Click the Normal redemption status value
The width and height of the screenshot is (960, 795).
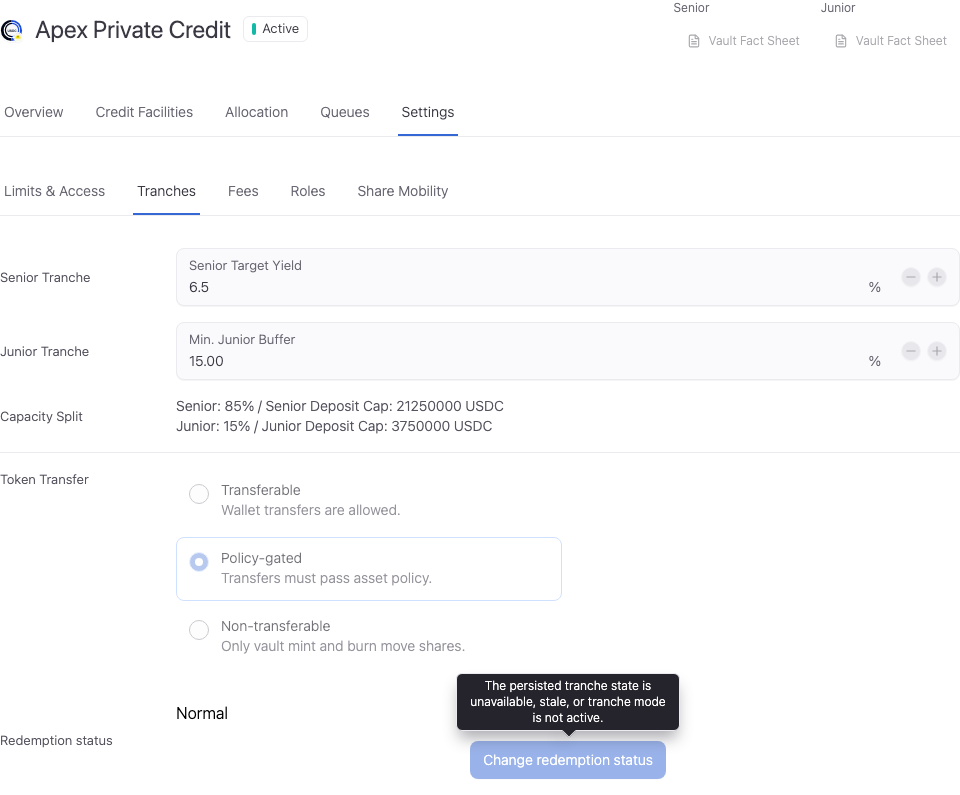point(202,714)
